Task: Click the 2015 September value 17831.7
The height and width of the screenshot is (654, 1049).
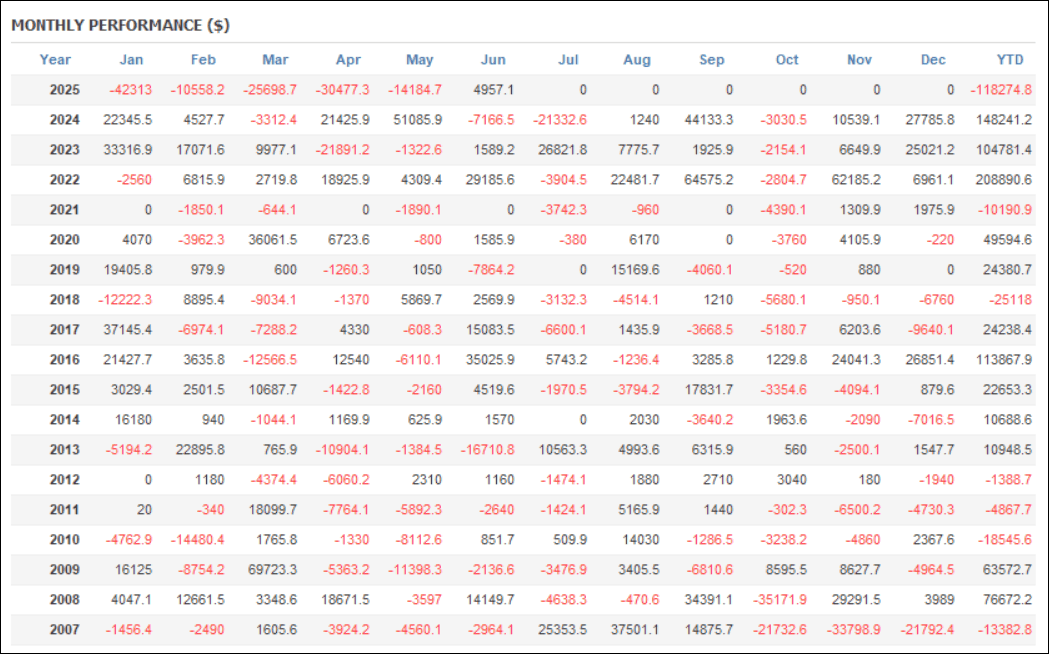Action: tap(708, 390)
